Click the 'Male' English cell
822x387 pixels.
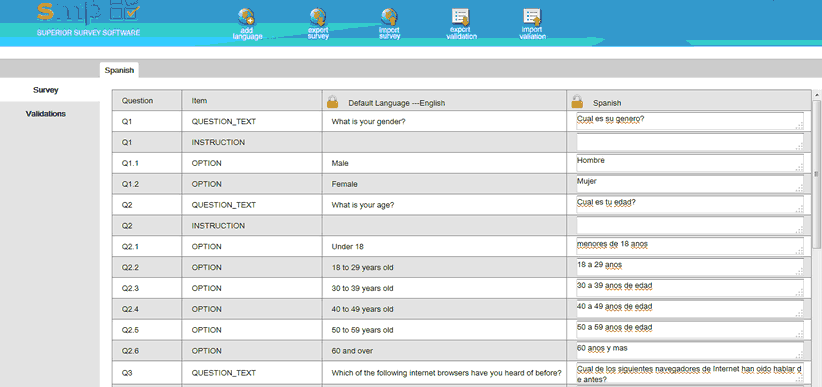(x=444, y=163)
